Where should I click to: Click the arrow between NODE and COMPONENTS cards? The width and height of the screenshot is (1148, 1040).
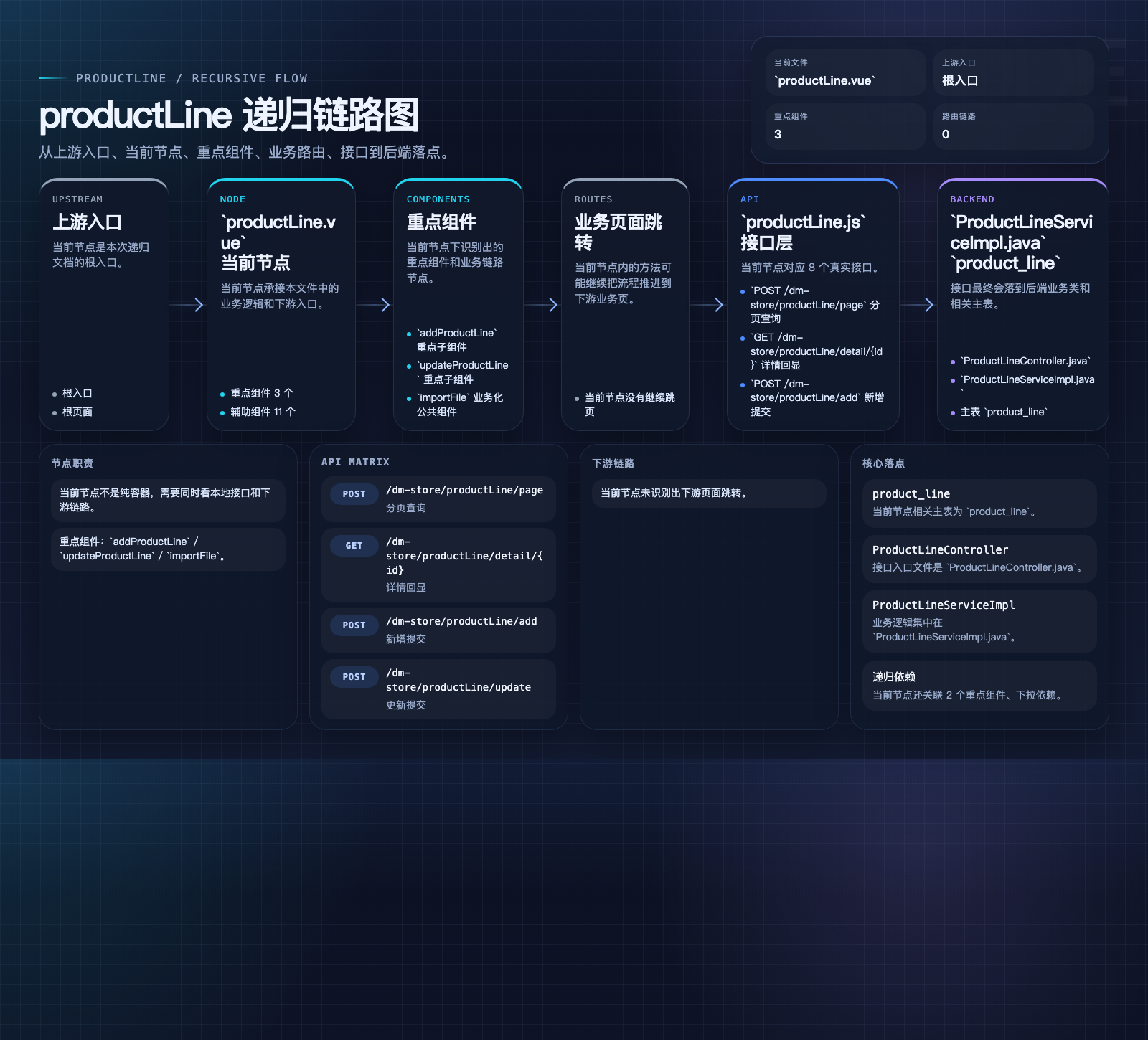(x=375, y=305)
